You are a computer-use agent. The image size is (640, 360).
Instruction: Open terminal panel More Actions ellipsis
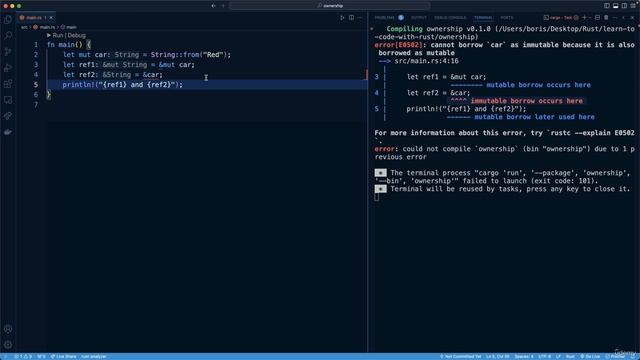point(615,18)
